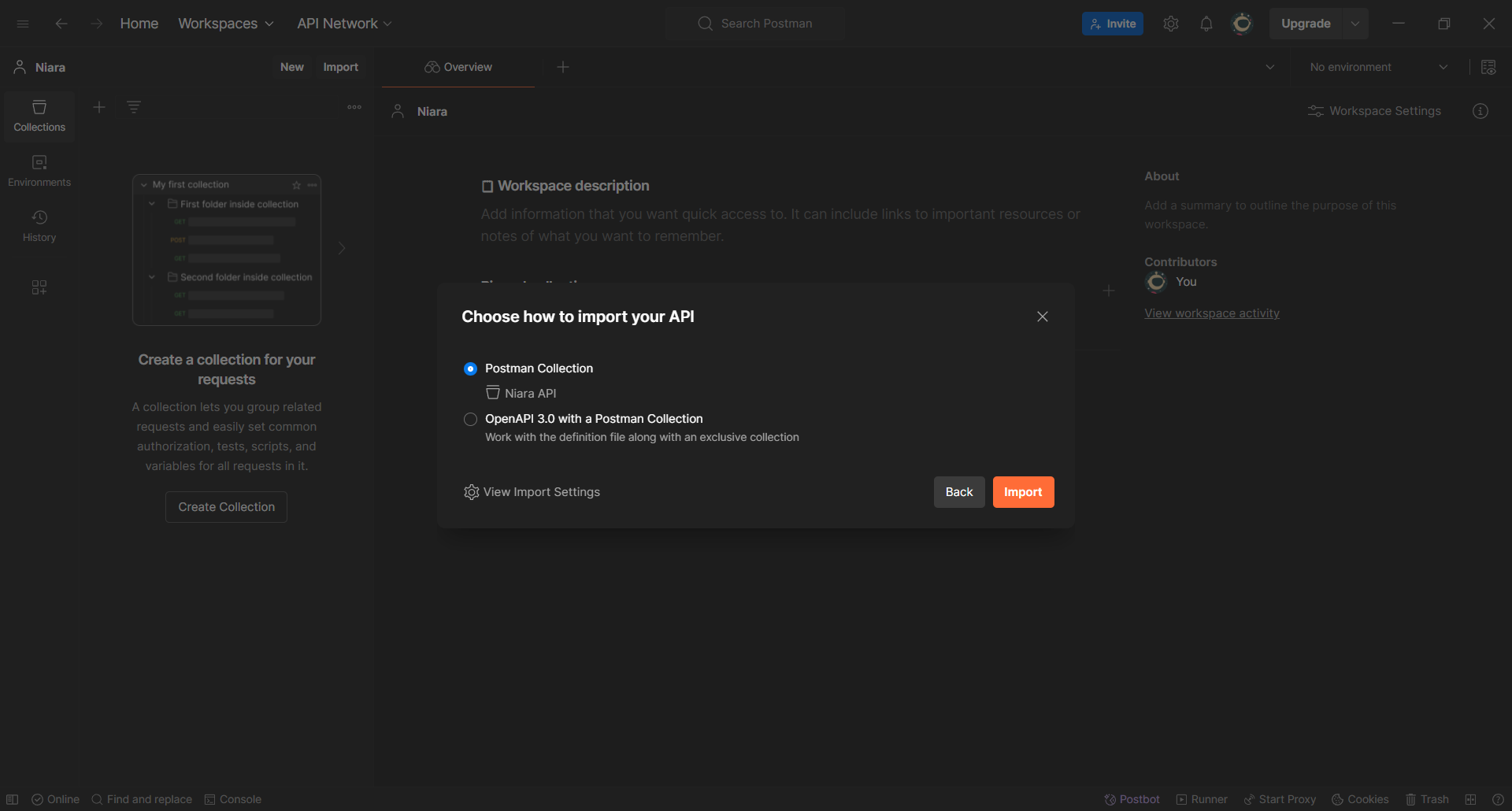Image resolution: width=1512 pixels, height=811 pixels.
Task: Open the No environment selector
Action: click(1379, 67)
